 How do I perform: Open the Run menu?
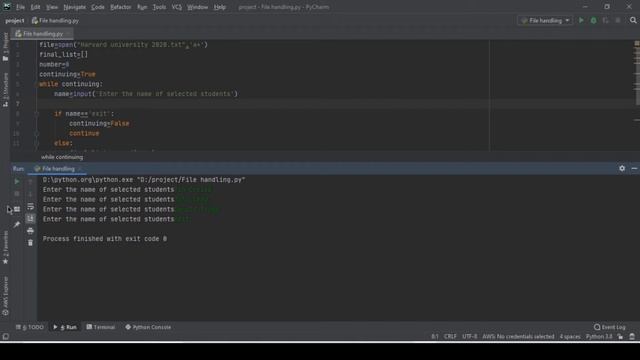[x=142, y=7]
